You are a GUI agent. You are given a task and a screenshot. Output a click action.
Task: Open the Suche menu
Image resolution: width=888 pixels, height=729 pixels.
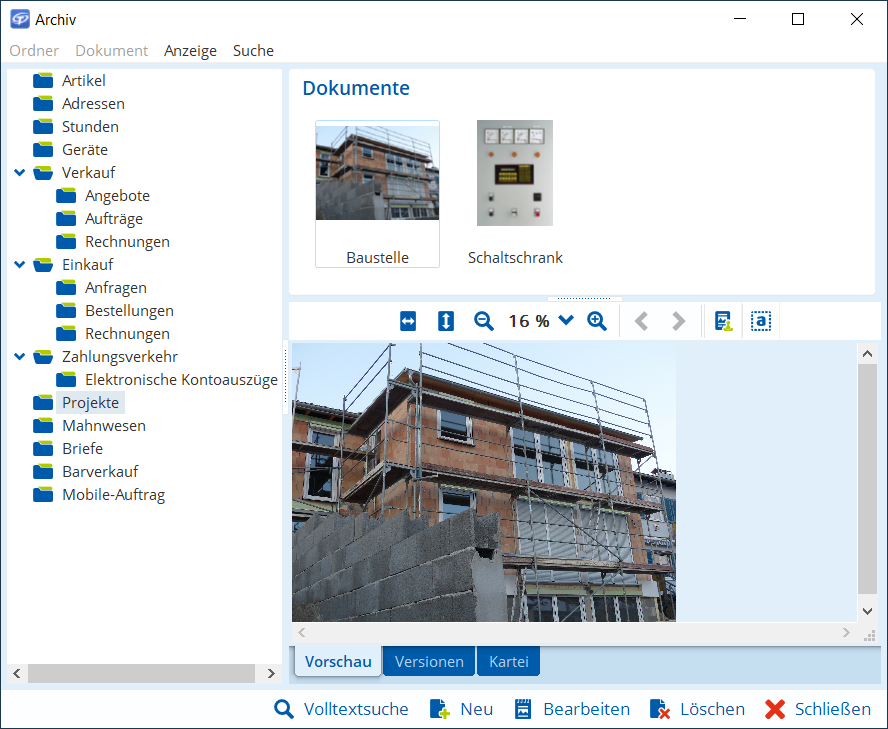253,51
